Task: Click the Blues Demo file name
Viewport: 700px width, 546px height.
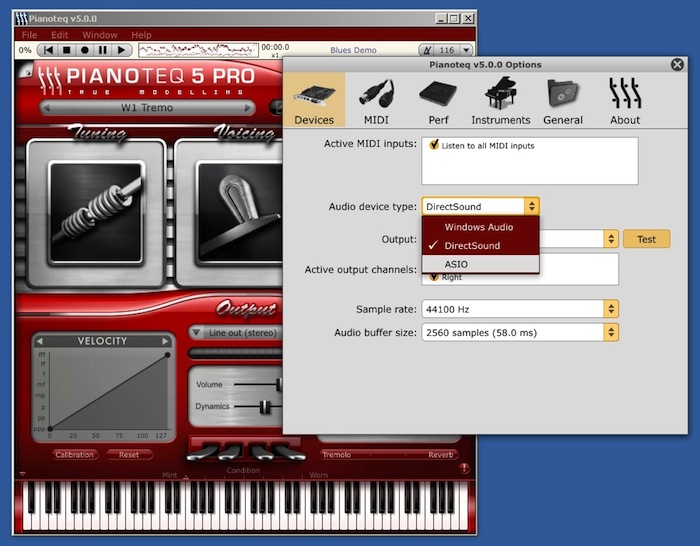Action: point(353,50)
